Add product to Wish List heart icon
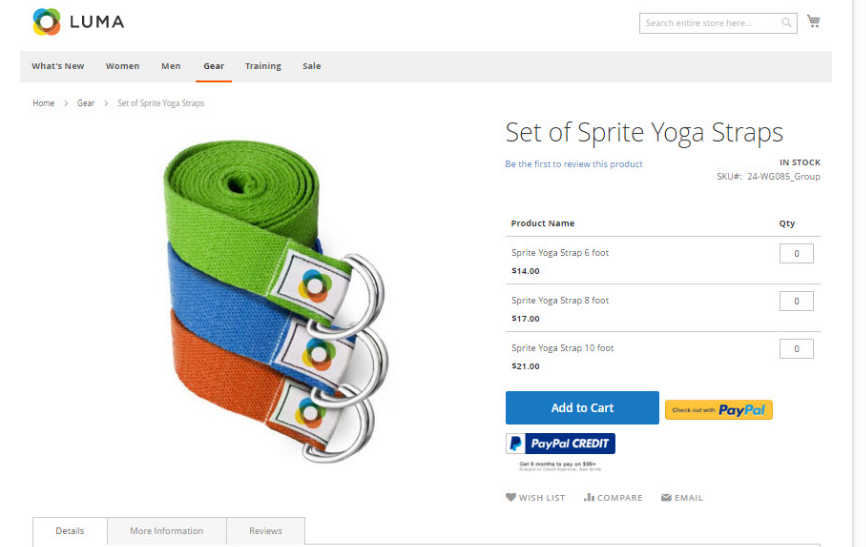 coord(511,497)
